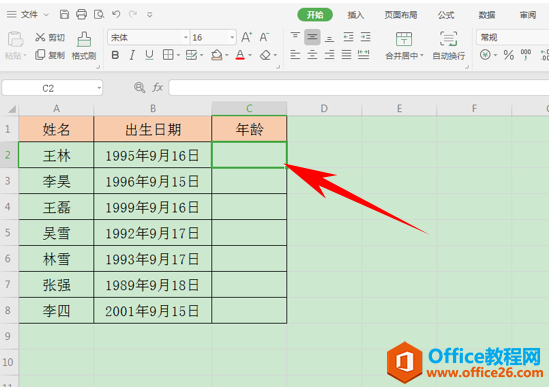Select column B header
Image resolution: width=550 pixels, height=390 pixels.
coord(153,109)
